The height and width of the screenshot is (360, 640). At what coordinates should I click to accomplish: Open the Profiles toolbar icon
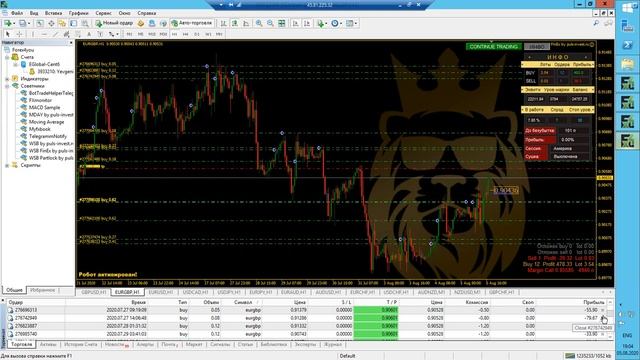click(24, 24)
